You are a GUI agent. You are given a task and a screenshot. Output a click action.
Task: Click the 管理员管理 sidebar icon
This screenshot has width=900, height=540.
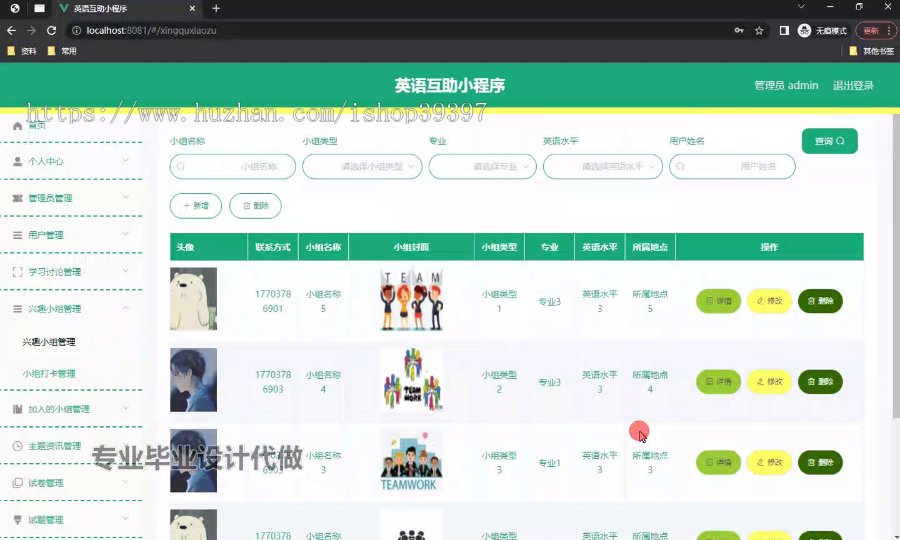tap(17, 198)
